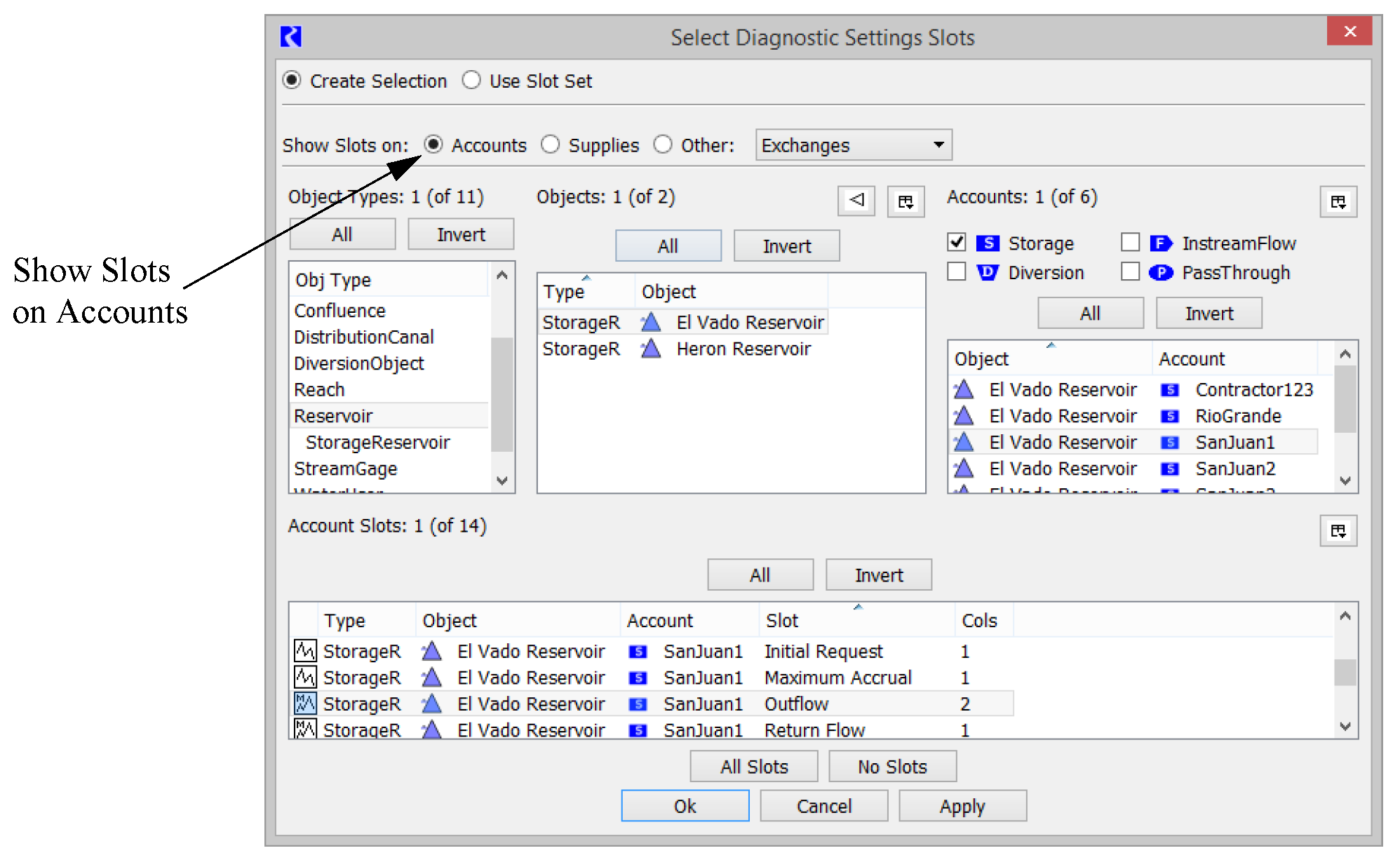The image size is (1400, 867).
Task: Click the reservoir icon beside Heron Reservoir
Action: (651, 349)
